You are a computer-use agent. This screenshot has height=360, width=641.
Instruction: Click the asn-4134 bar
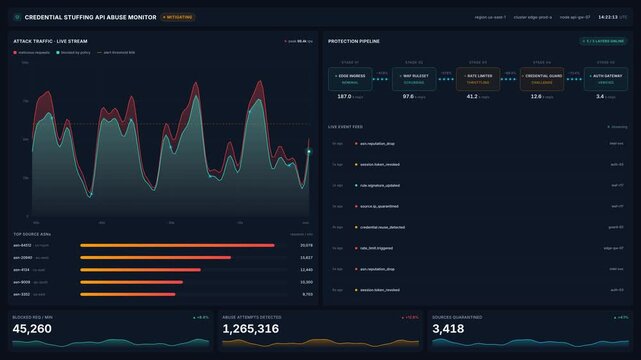click(x=141, y=270)
